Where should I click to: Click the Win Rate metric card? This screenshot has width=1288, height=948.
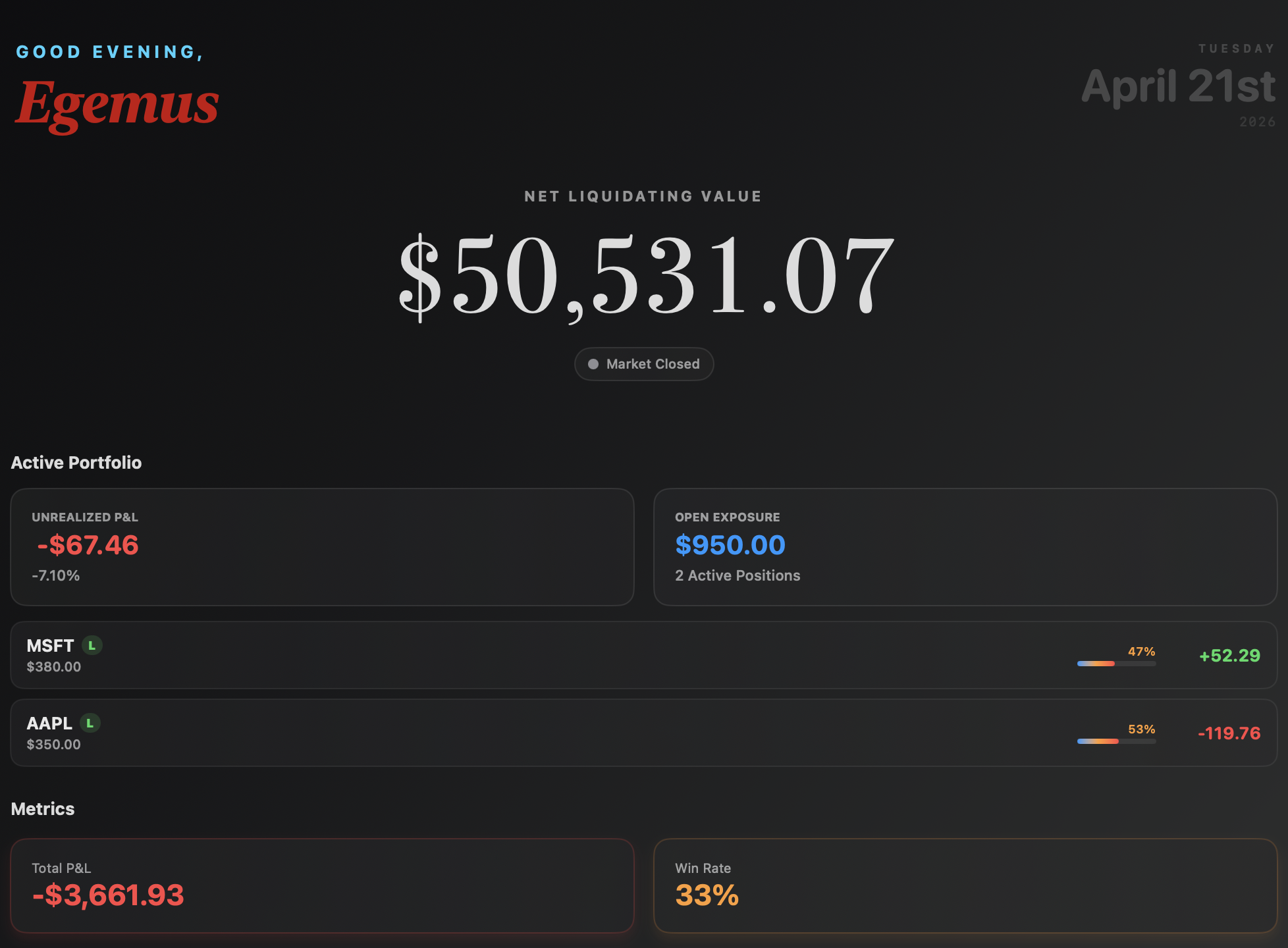965,885
